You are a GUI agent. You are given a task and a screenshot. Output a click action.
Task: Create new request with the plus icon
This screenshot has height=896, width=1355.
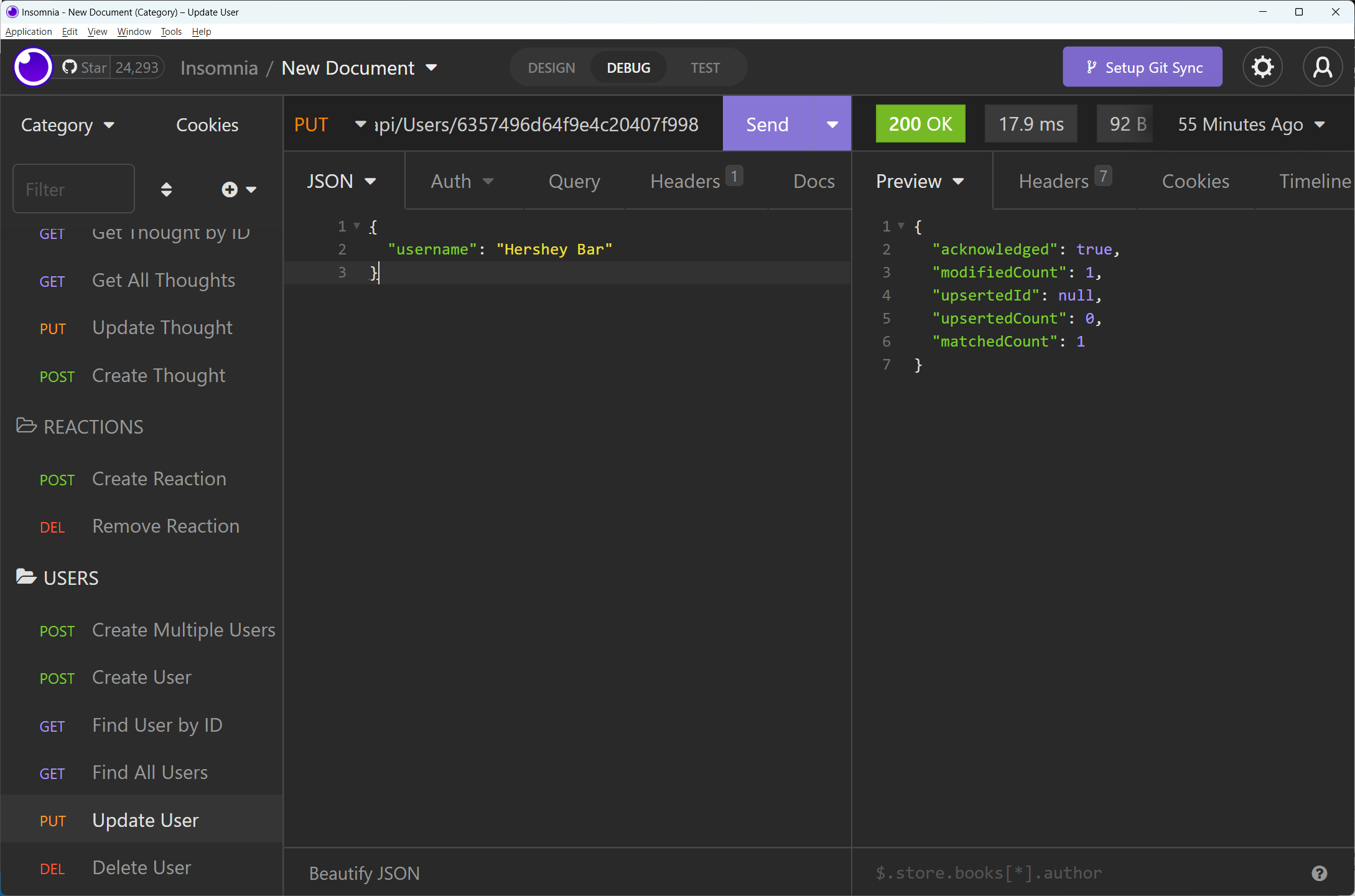(x=229, y=189)
